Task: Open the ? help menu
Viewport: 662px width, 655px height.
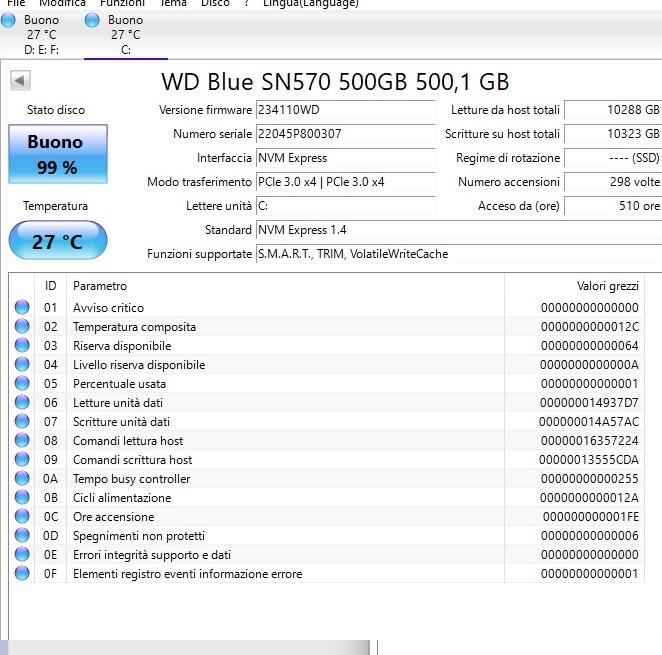Action: pyautogui.click(x=246, y=3)
